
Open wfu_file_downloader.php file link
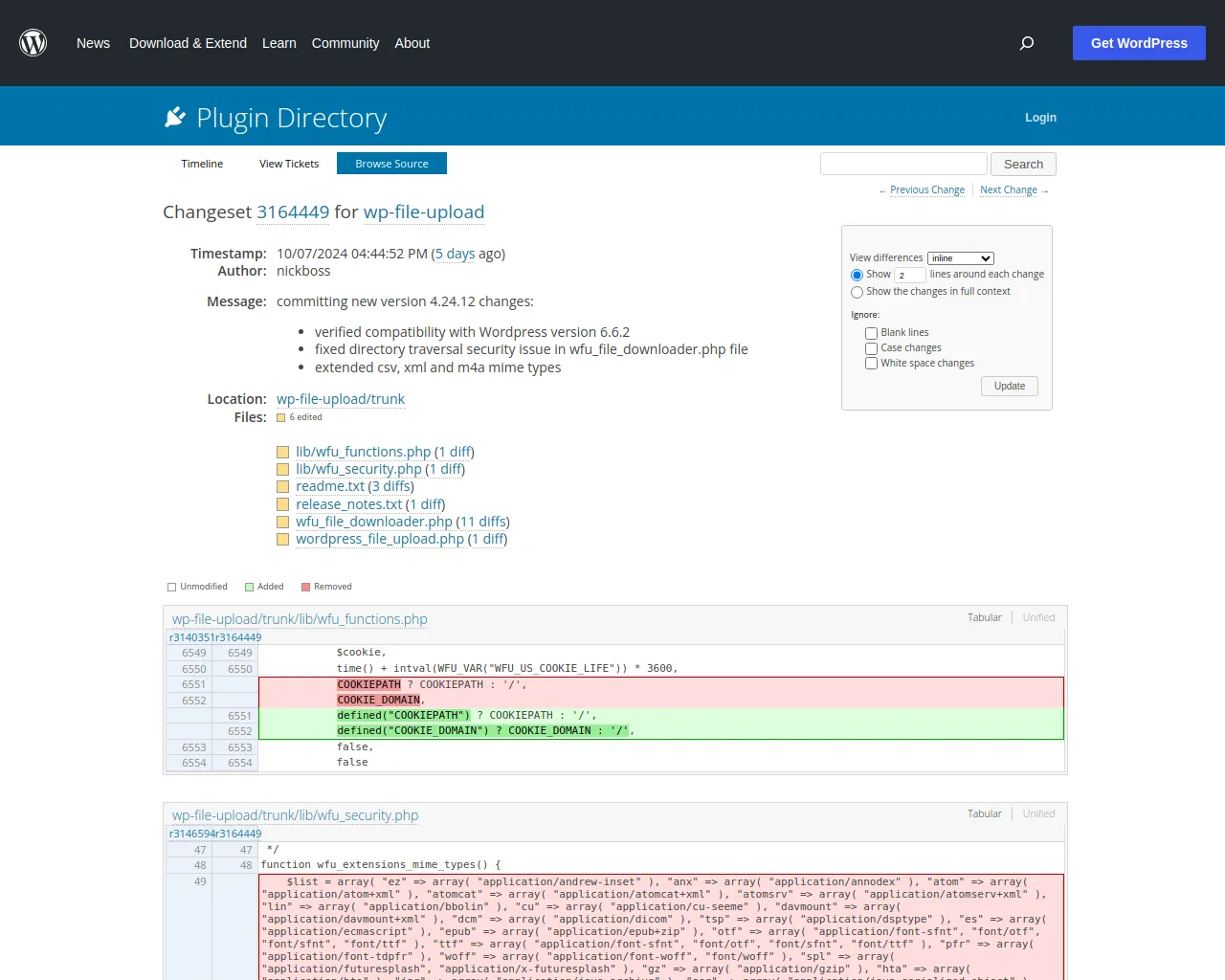click(374, 522)
